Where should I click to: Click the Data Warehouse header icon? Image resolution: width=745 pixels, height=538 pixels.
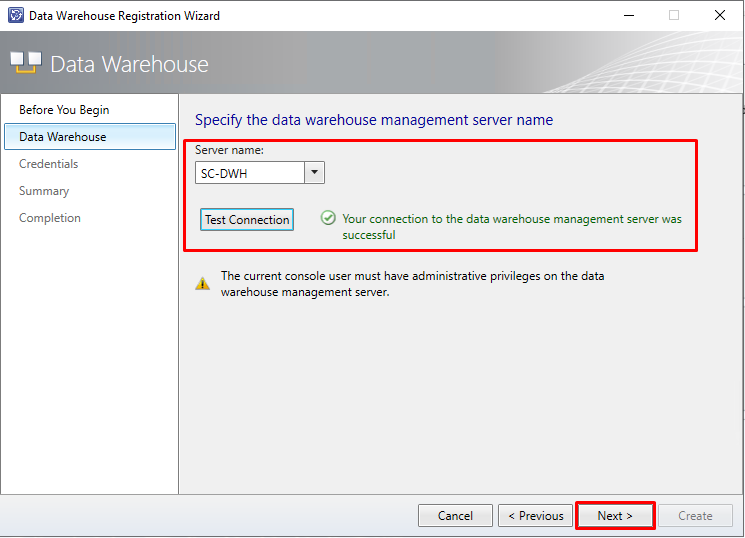26,63
